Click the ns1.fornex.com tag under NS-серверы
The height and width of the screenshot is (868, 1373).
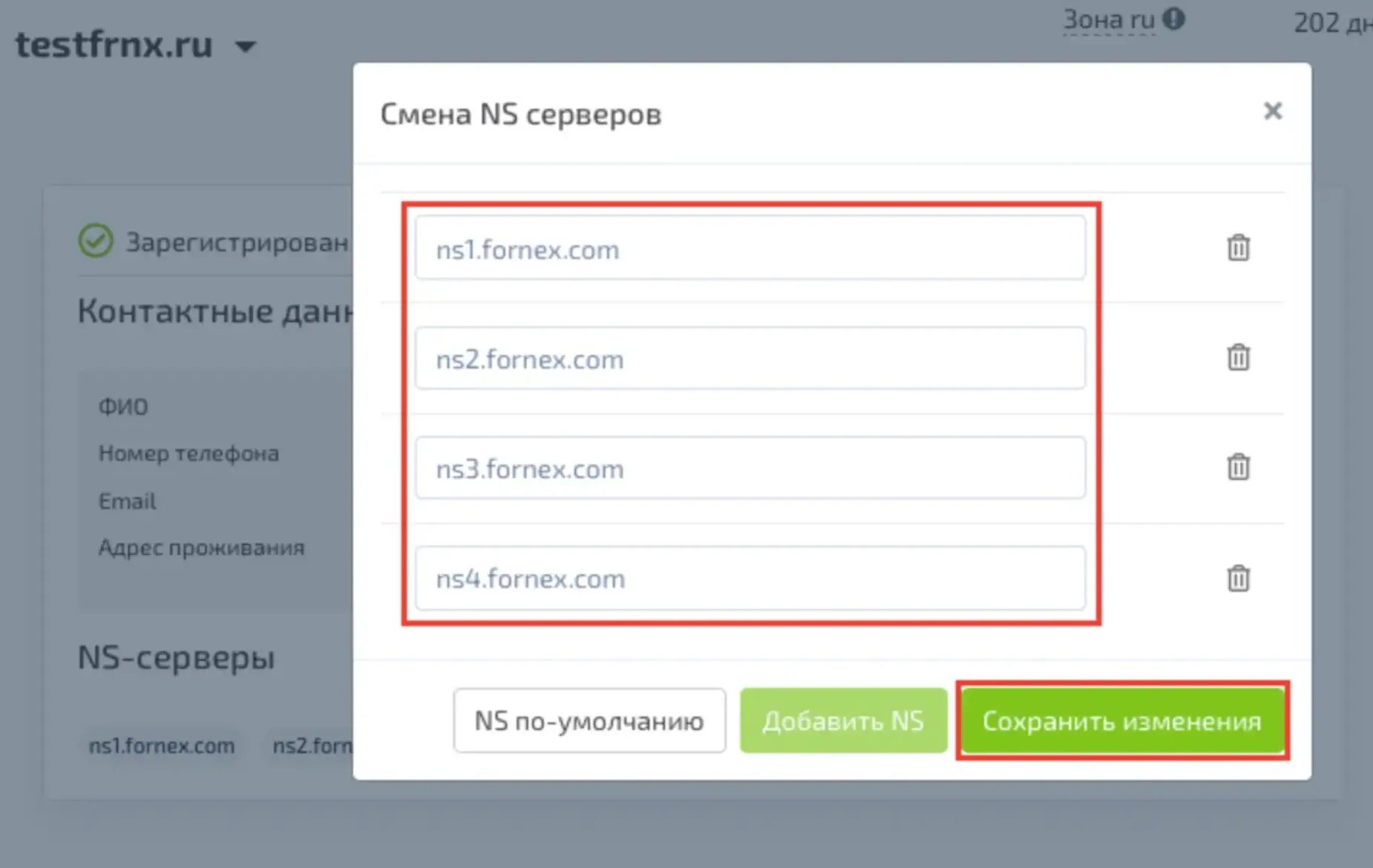click(x=162, y=746)
